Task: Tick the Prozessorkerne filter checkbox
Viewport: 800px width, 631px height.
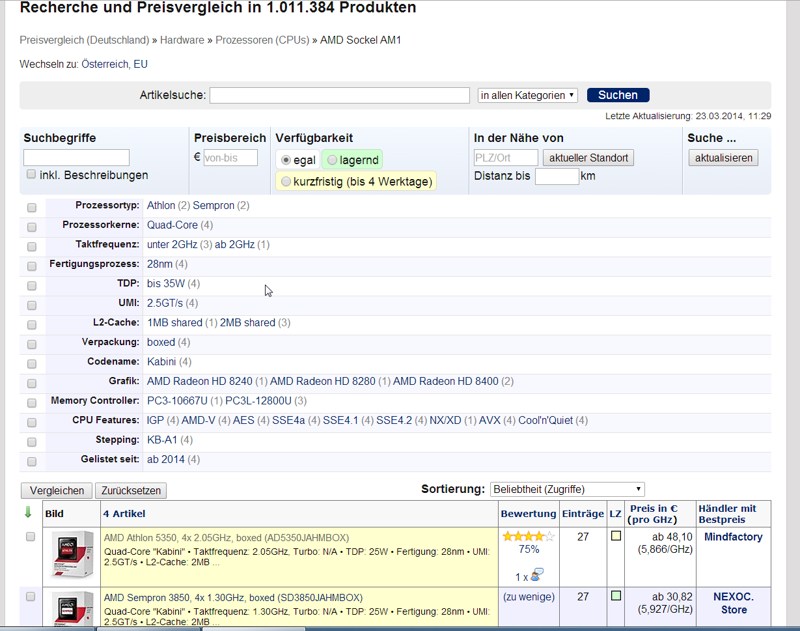Action: [32, 227]
